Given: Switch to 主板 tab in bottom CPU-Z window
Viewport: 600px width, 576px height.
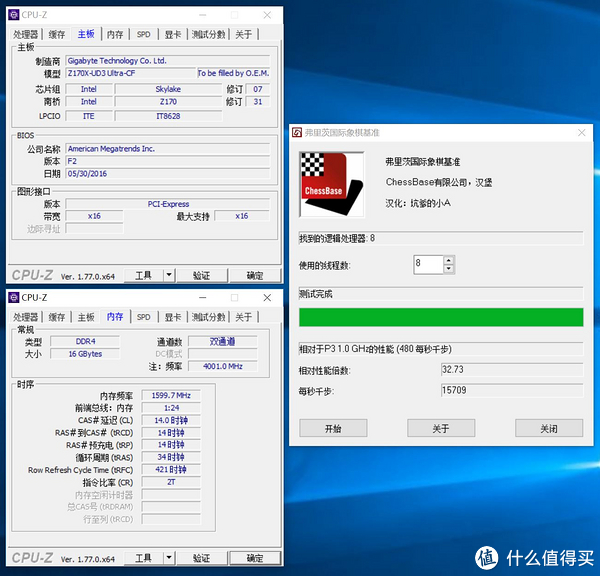Looking at the screenshot, I should coord(86,317).
